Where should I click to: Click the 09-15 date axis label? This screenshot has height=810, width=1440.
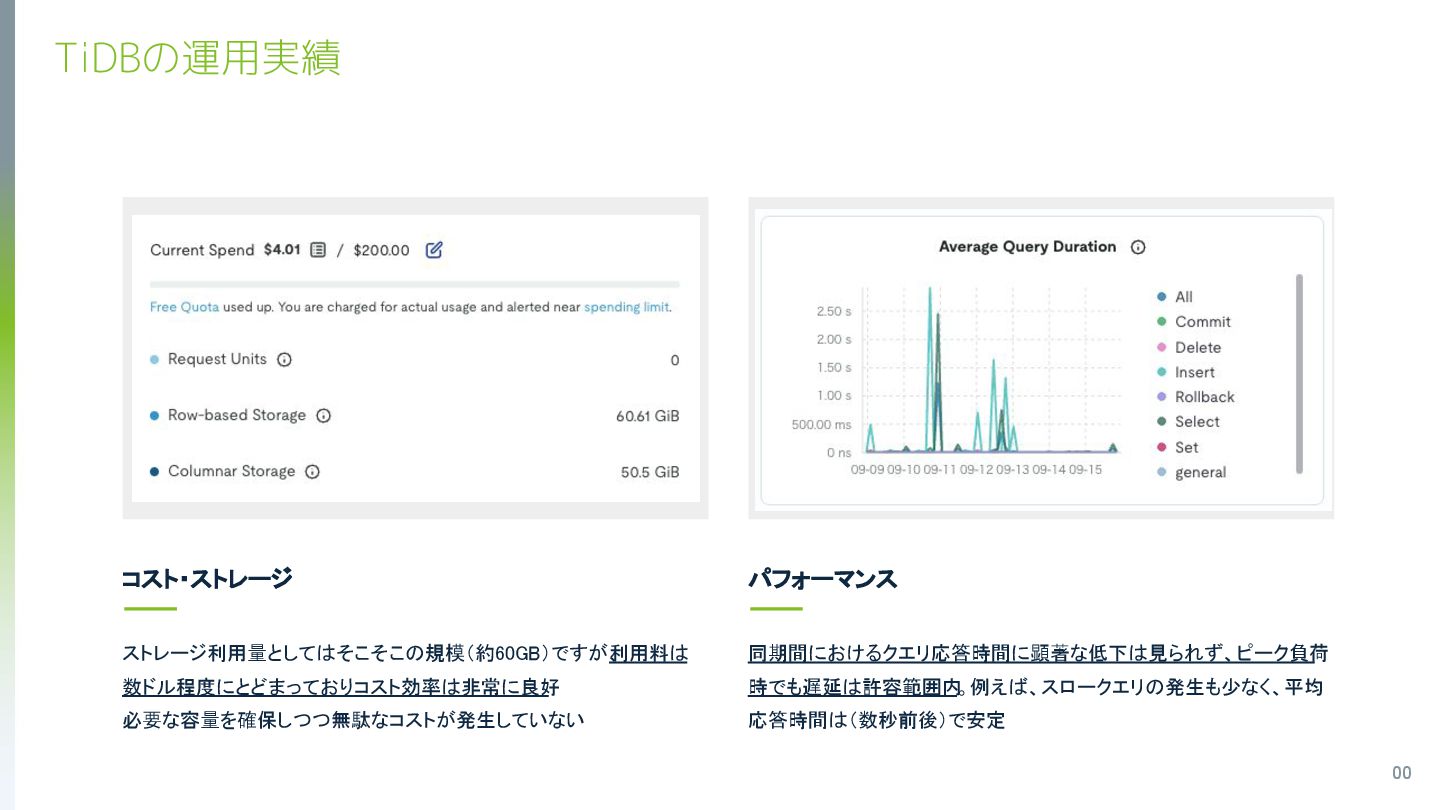pos(1085,470)
